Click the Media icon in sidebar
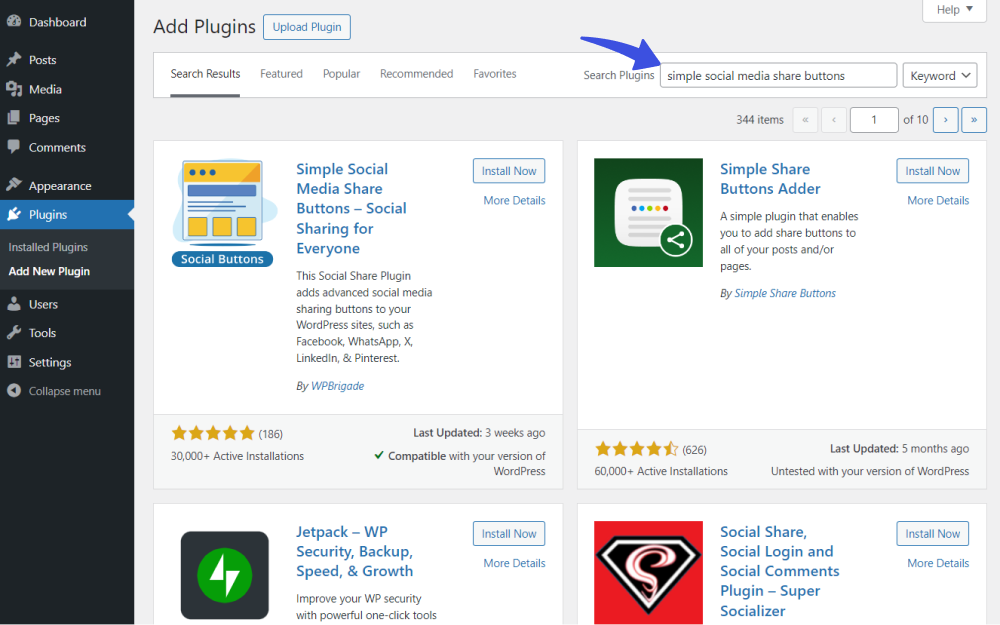This screenshot has height=625, width=1000. pyautogui.click(x=13, y=89)
